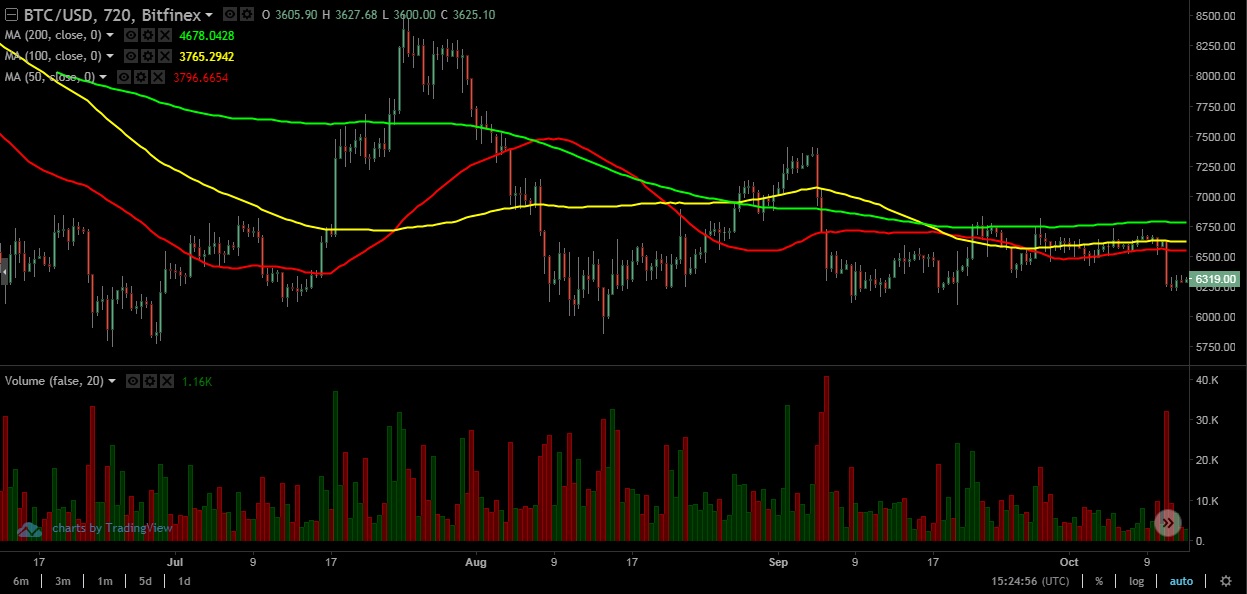
Task: Open the MA (200, close, 0) dropdown
Action: pyautogui.click(x=110, y=35)
